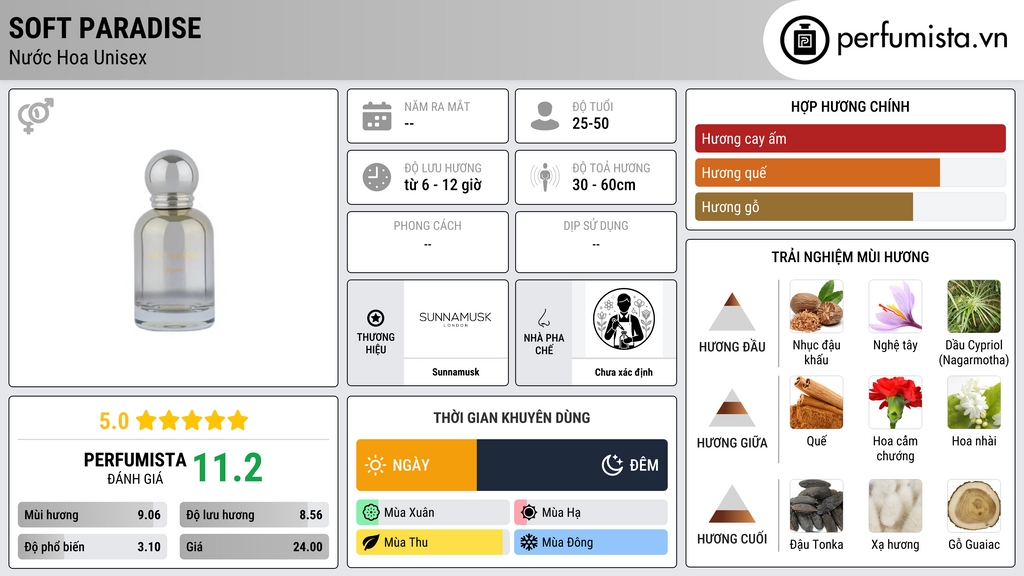Click the Sunnamusk brand name label

[455, 372]
